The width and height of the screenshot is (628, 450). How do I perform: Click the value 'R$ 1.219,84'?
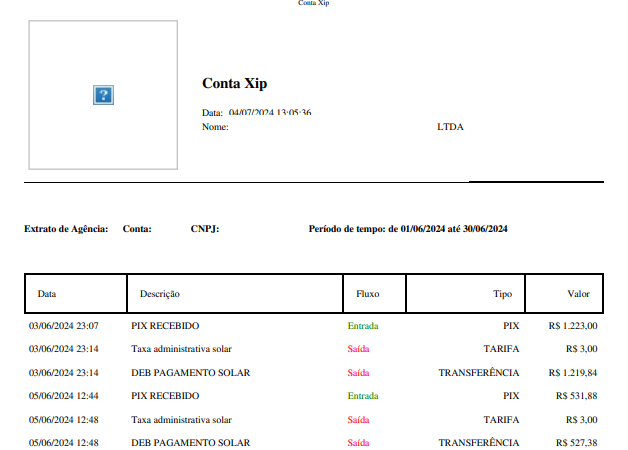tap(573, 373)
